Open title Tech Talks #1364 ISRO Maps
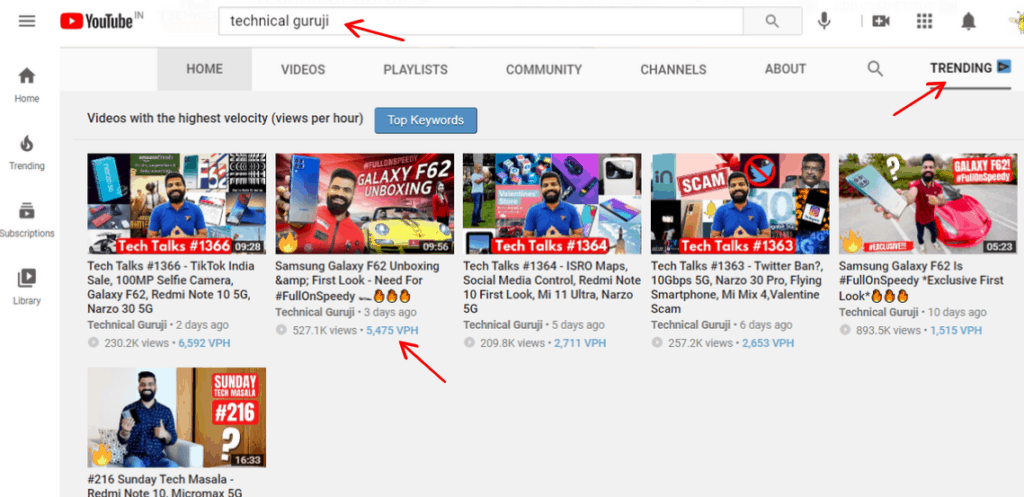Image resolution: width=1024 pixels, height=497 pixels. [x=552, y=287]
